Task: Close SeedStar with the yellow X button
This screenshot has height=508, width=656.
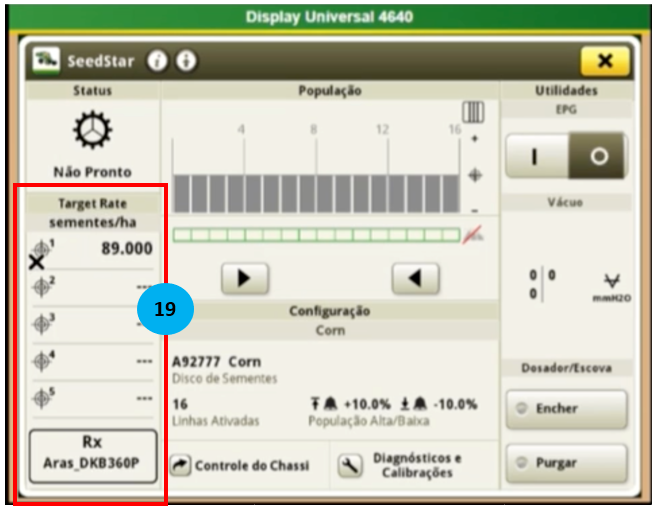Action: tap(604, 61)
